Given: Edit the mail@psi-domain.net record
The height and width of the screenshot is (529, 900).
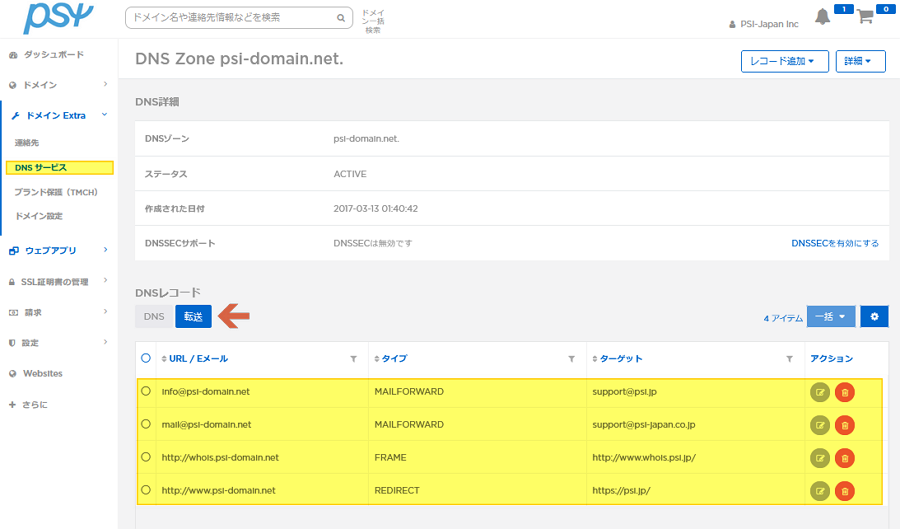Looking at the screenshot, I should (820, 425).
